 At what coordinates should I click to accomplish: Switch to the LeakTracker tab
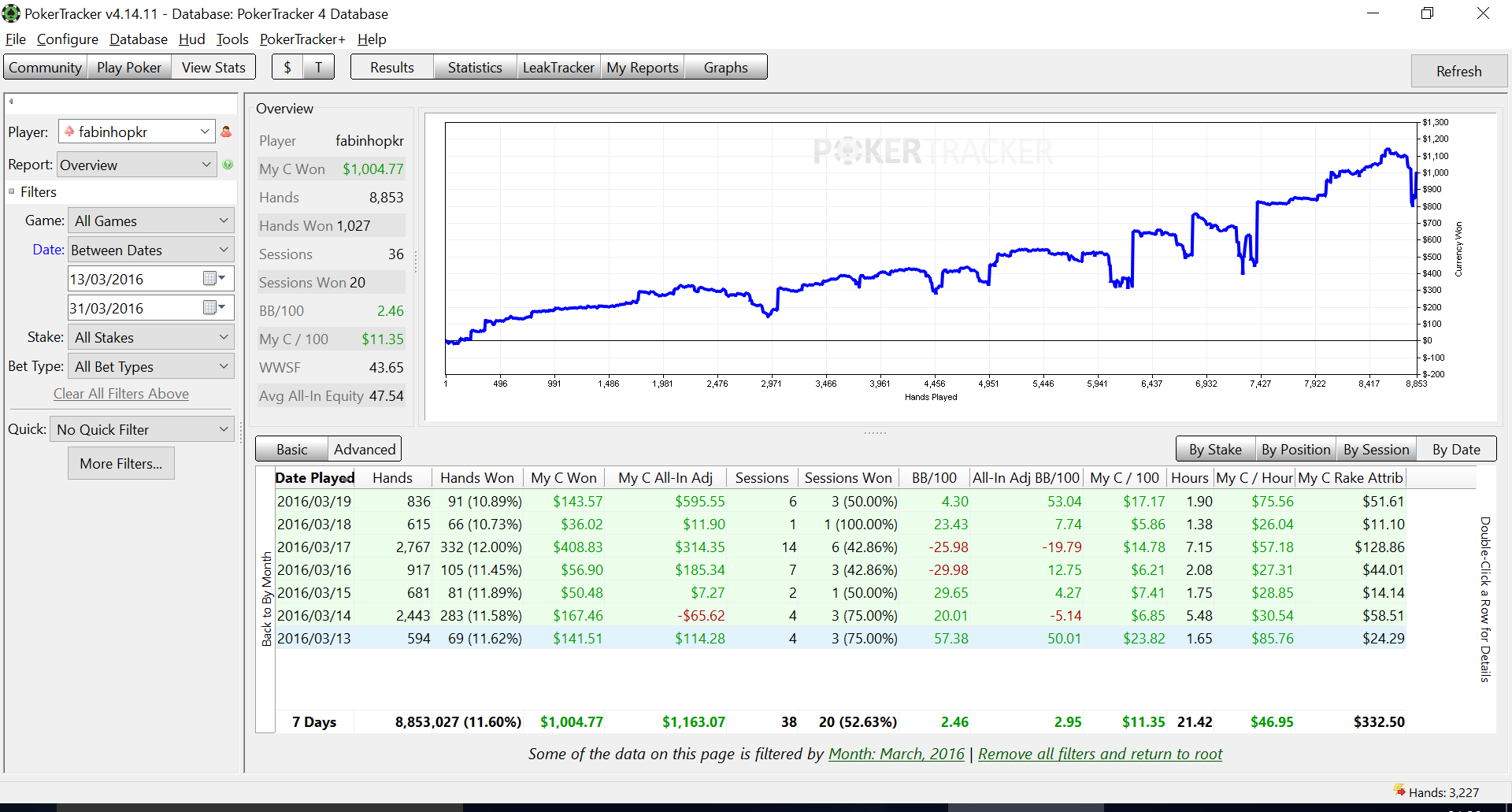coord(558,68)
